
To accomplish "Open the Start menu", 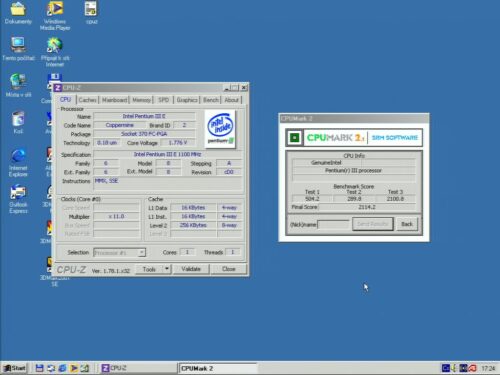I will pyautogui.click(x=15, y=368).
